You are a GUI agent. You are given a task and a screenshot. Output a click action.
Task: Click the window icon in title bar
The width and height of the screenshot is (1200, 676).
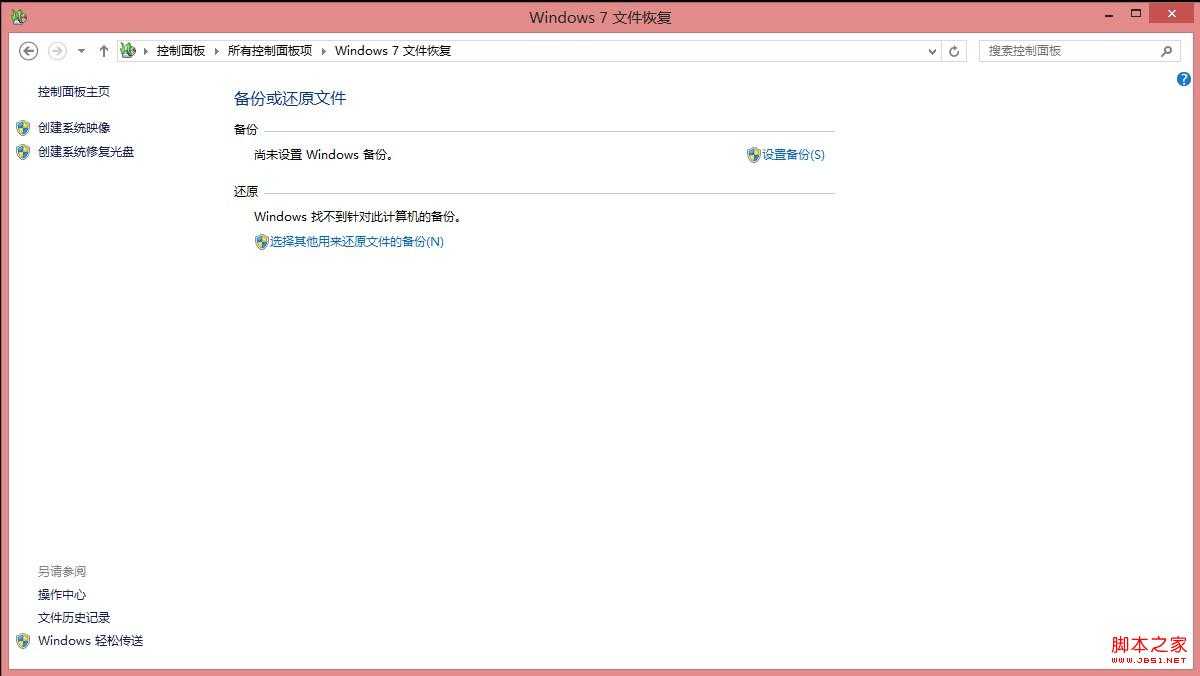[19, 17]
